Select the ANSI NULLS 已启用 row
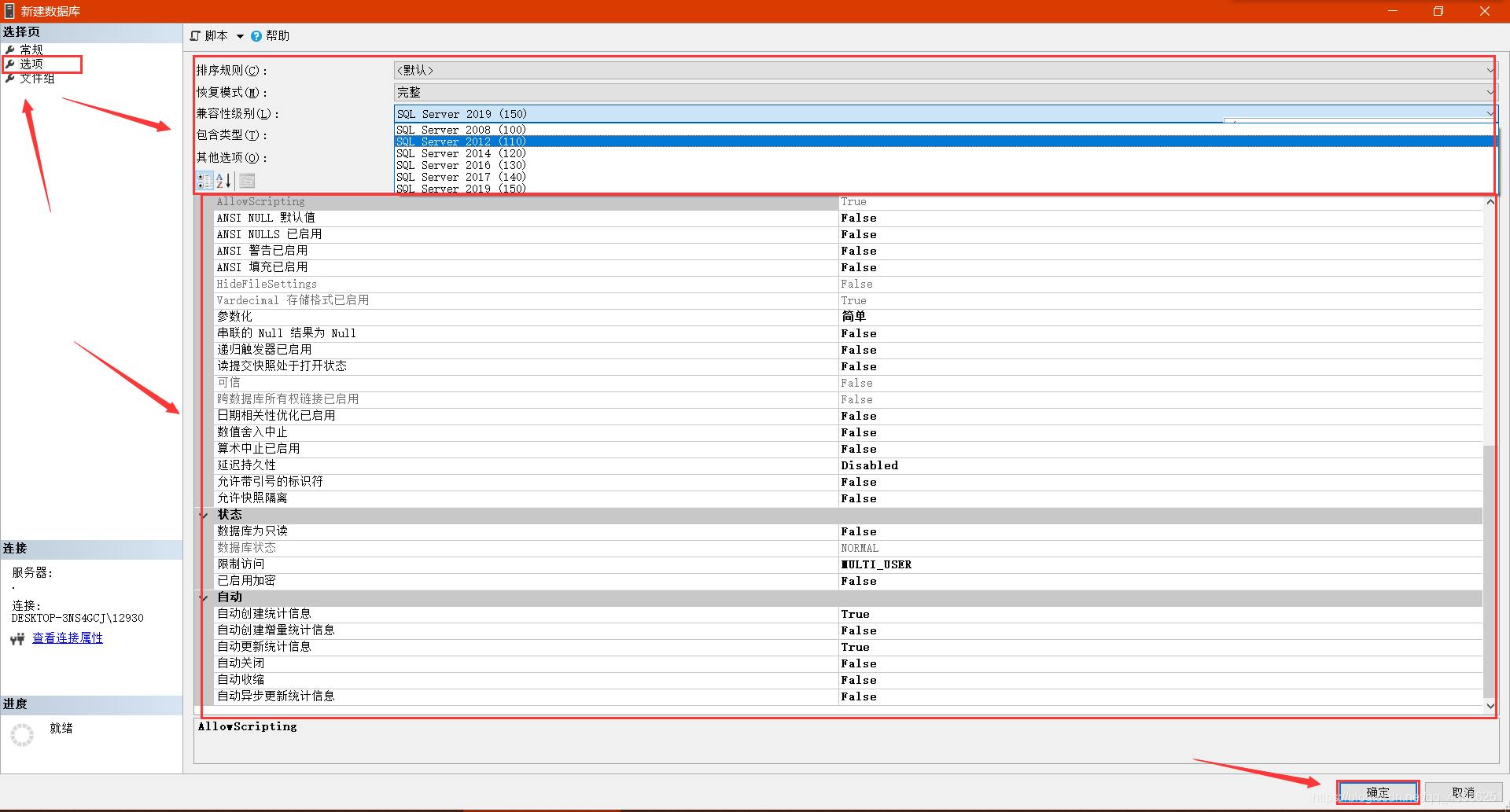This screenshot has height=812, width=1510. 848,235
